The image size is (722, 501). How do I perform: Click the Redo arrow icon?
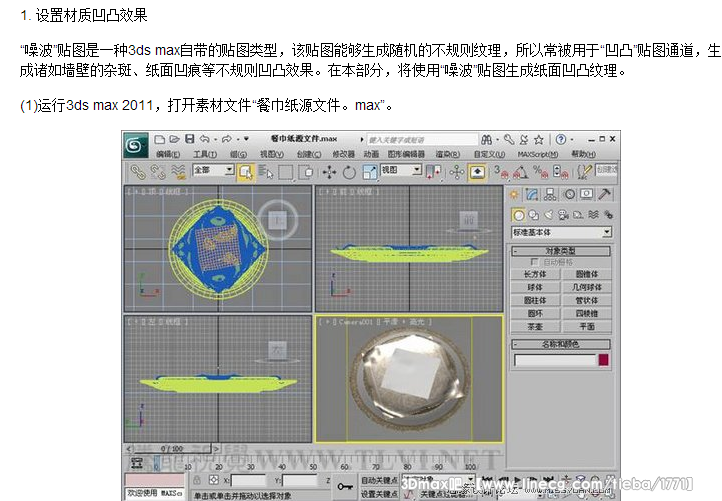pos(227,139)
